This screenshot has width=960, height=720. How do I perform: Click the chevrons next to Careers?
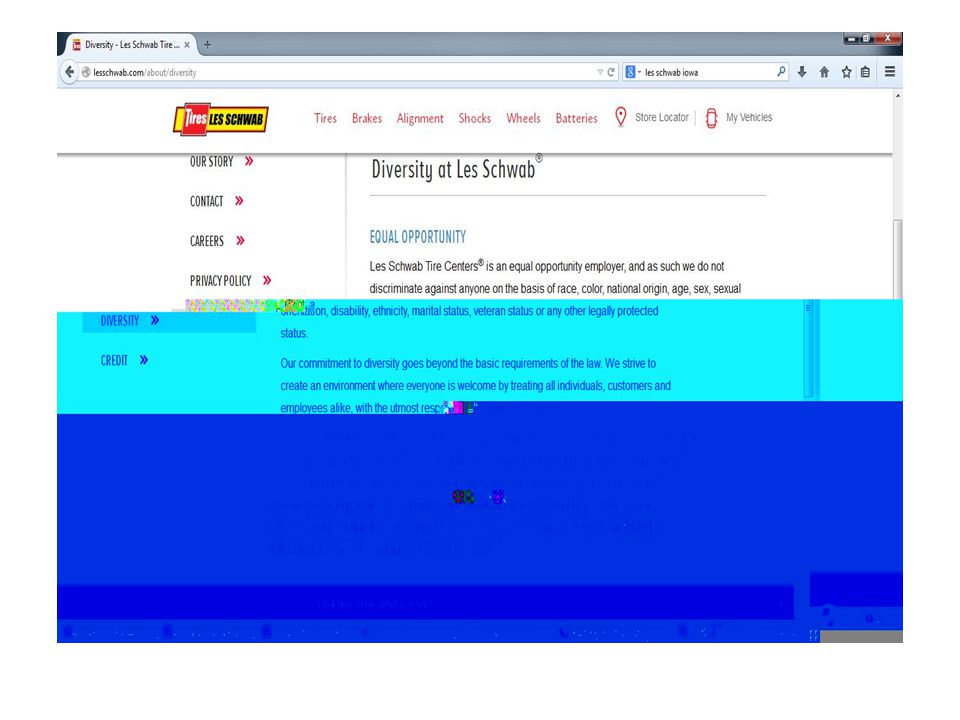tap(240, 241)
